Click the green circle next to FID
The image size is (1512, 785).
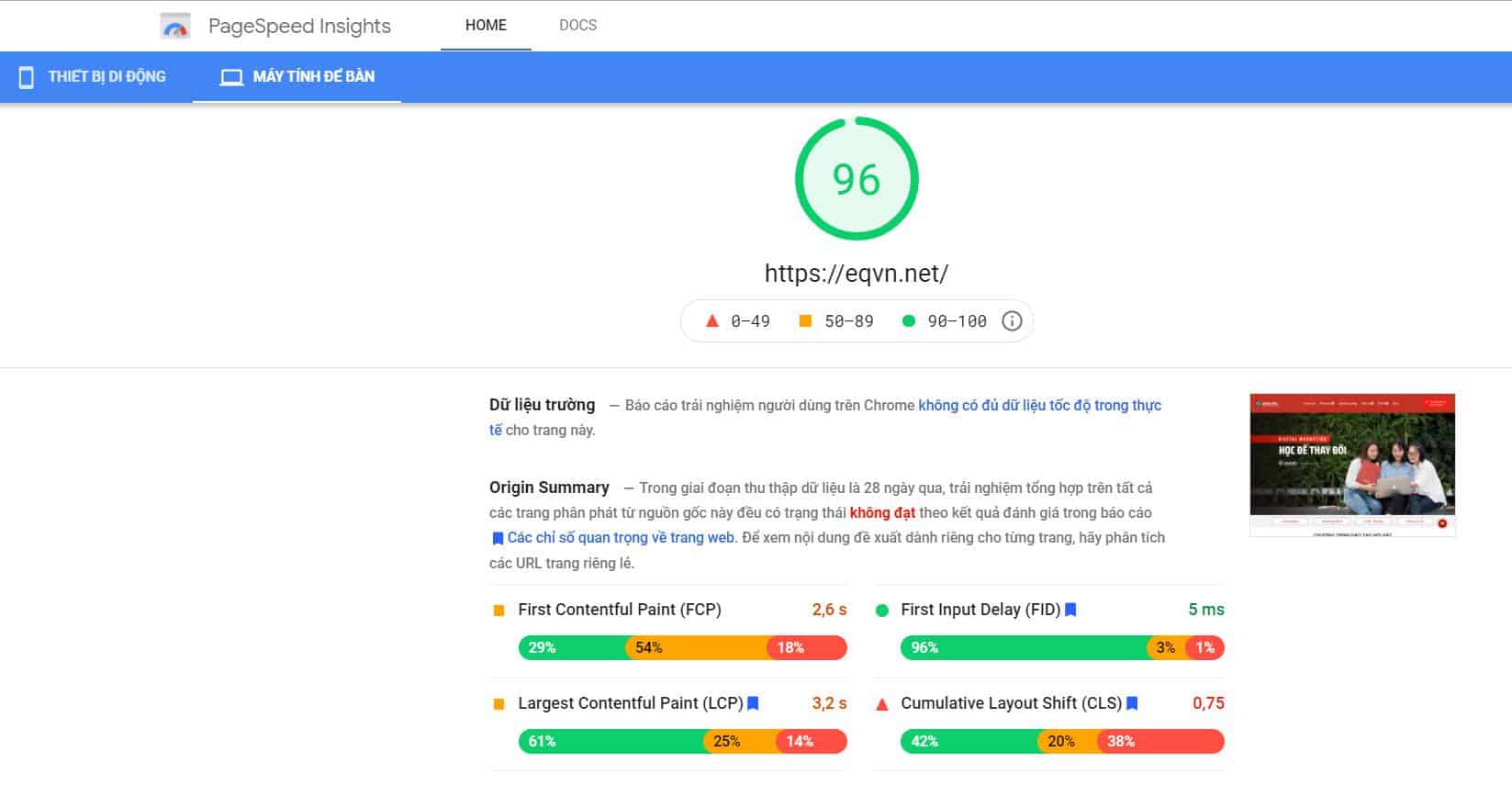pos(882,611)
